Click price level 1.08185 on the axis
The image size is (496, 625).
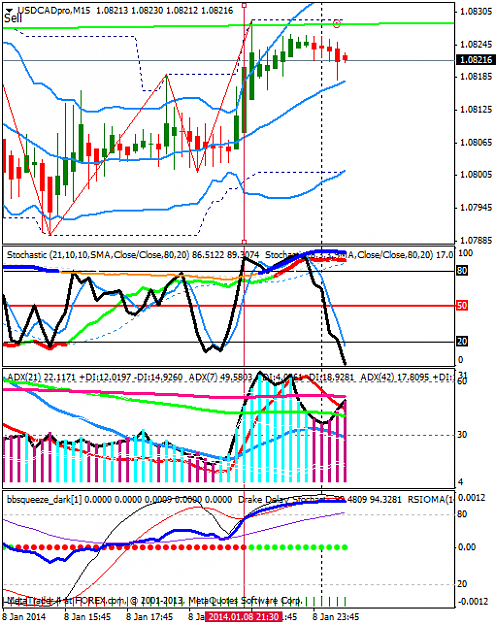coord(476,76)
